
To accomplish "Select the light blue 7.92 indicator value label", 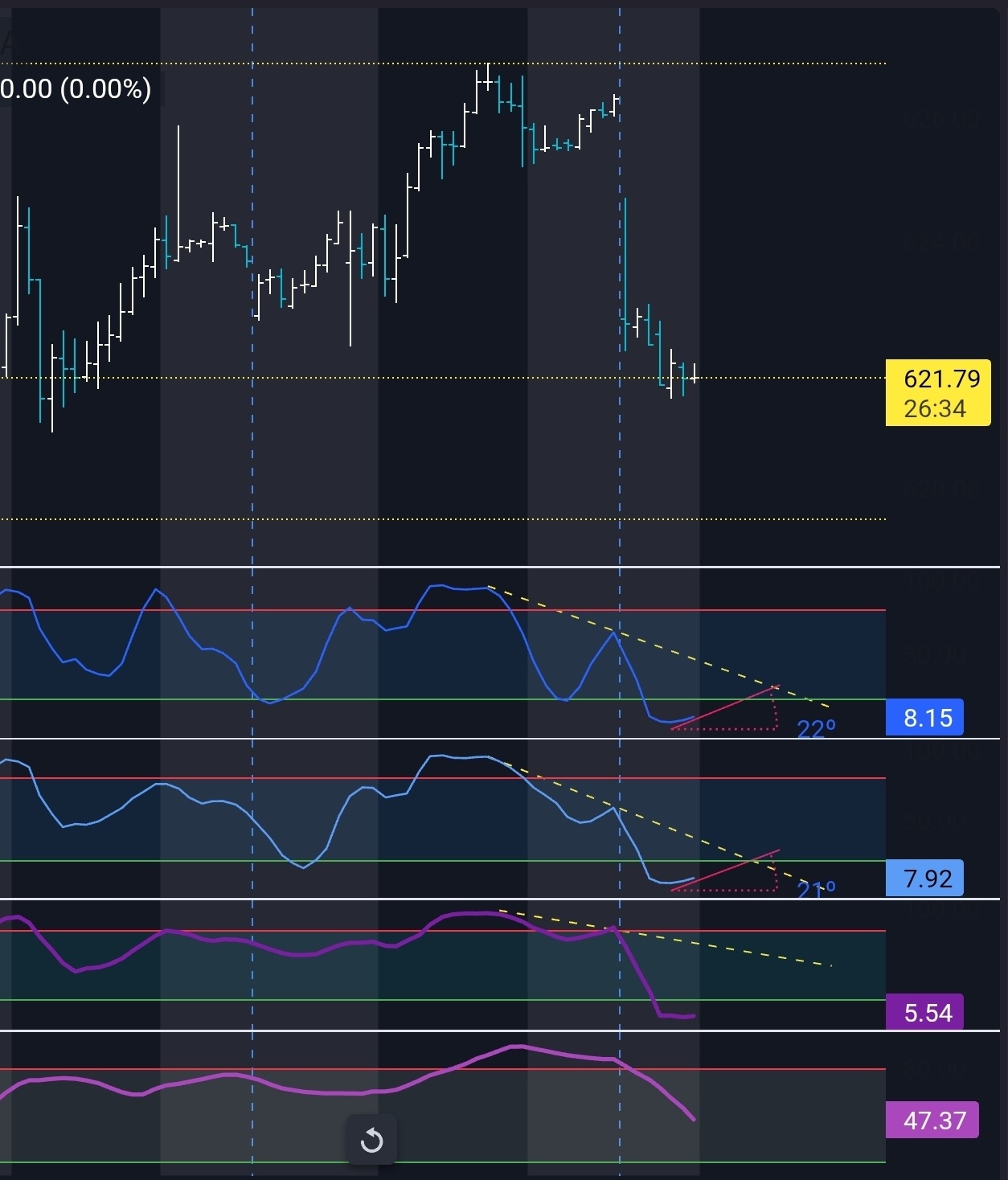I will click(924, 878).
